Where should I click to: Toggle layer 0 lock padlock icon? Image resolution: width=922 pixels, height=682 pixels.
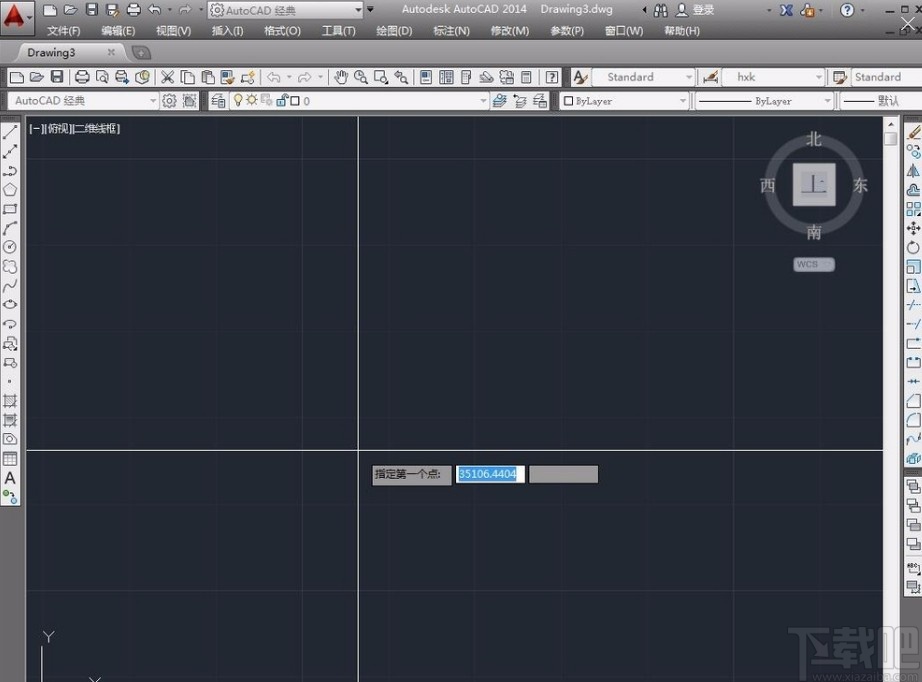[x=281, y=101]
